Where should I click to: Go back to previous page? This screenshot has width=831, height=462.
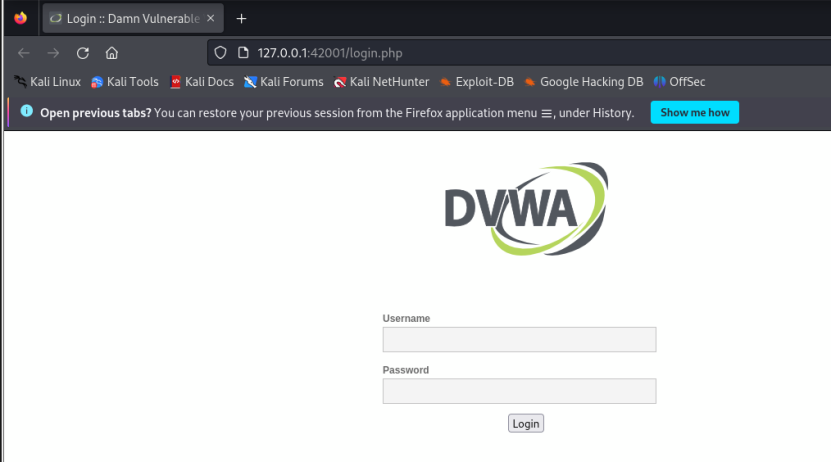tap(24, 53)
